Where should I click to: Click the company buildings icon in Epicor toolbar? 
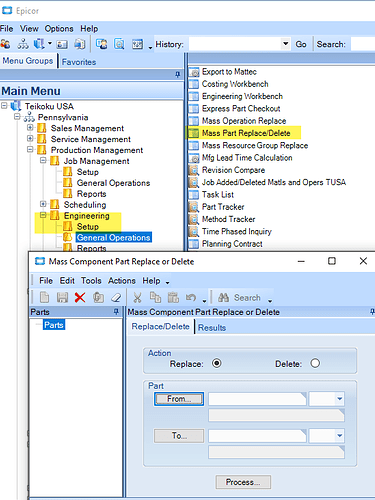point(39,44)
